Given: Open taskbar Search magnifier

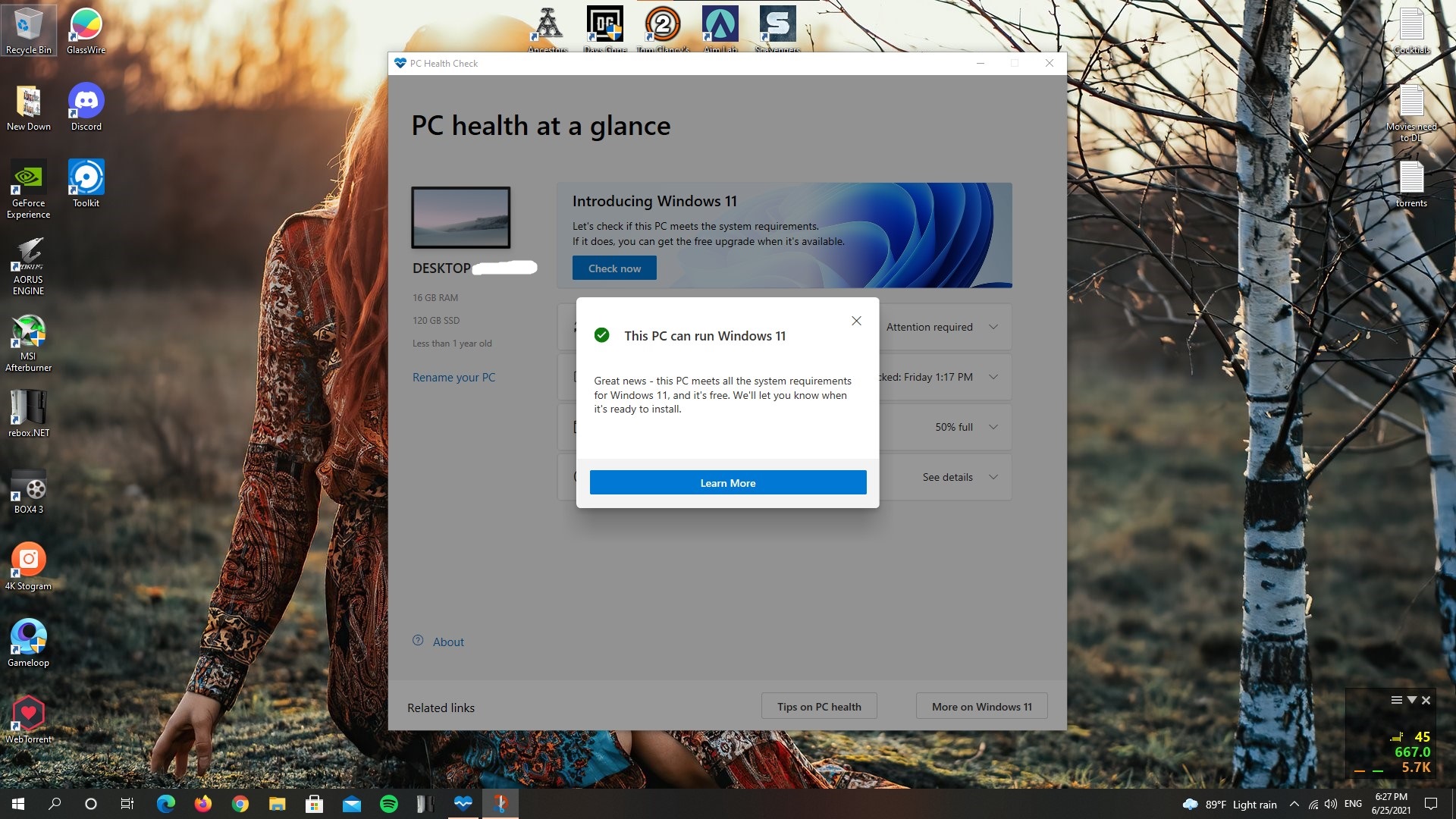Looking at the screenshot, I should pyautogui.click(x=55, y=804).
